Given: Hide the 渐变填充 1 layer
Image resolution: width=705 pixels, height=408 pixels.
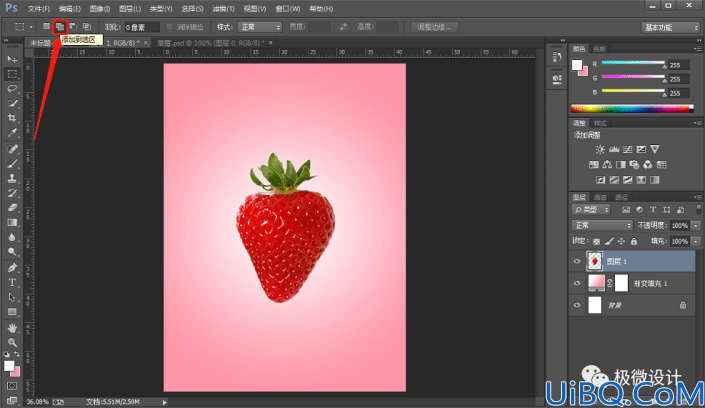Looking at the screenshot, I should pyautogui.click(x=577, y=283).
